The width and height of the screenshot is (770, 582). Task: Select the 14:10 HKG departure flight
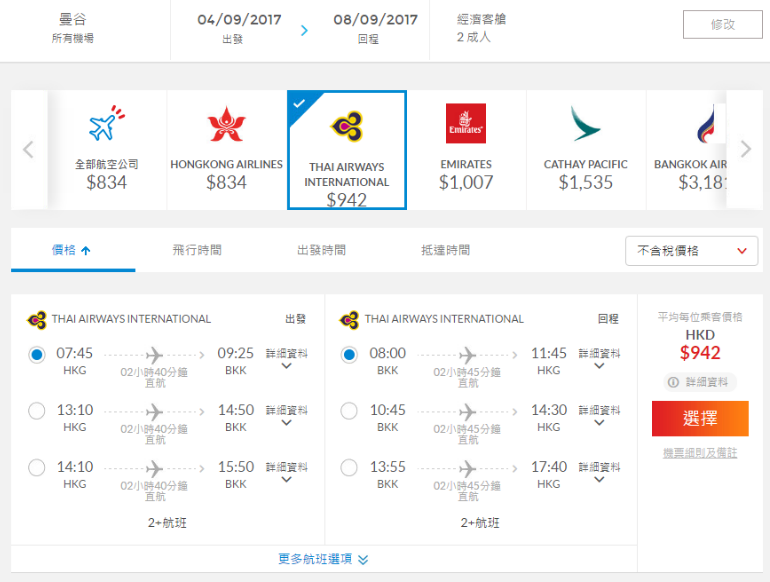(37, 468)
